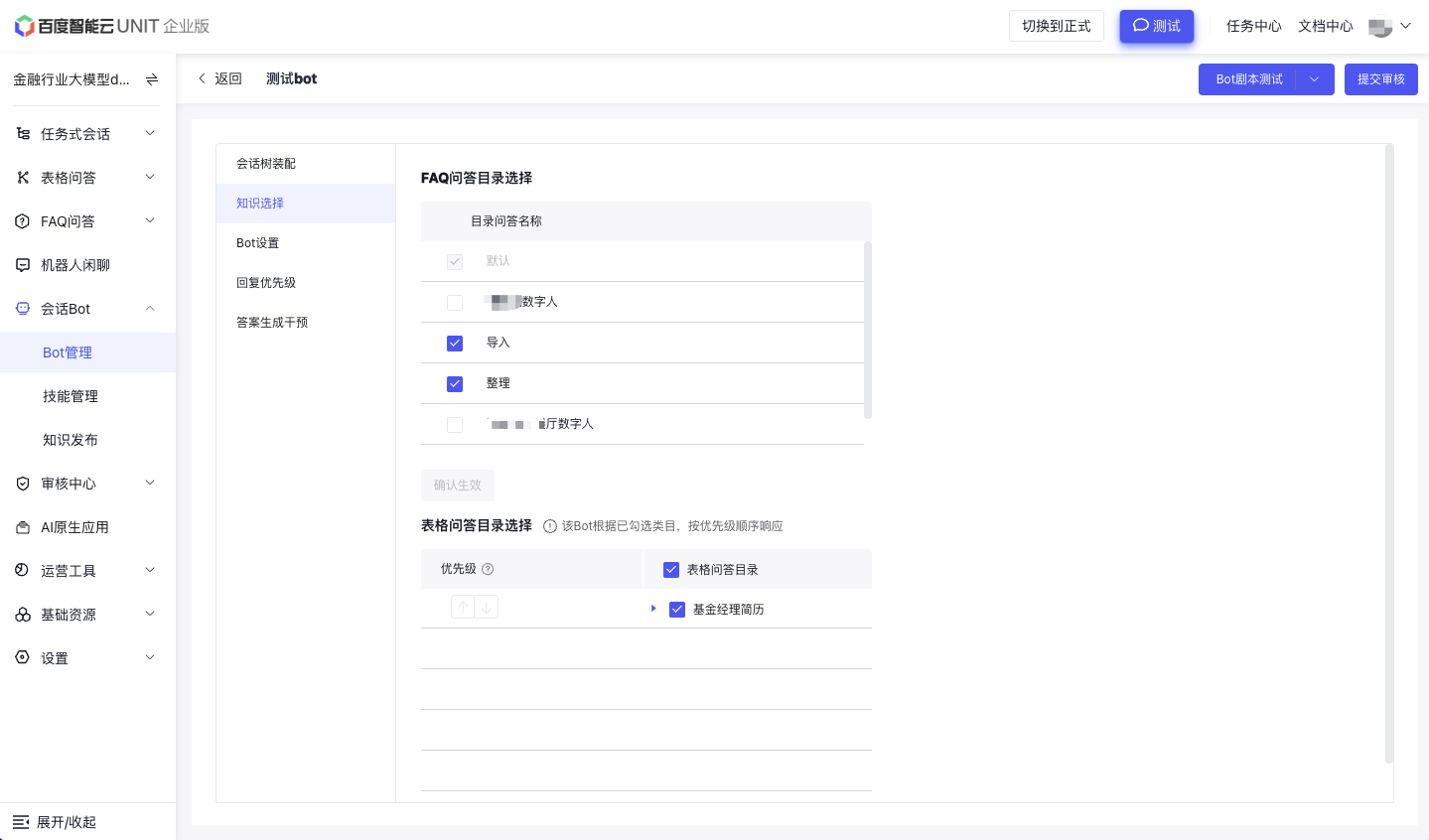The width and height of the screenshot is (1429, 840).
Task: Click the 测试bot title text
Action: (x=292, y=78)
